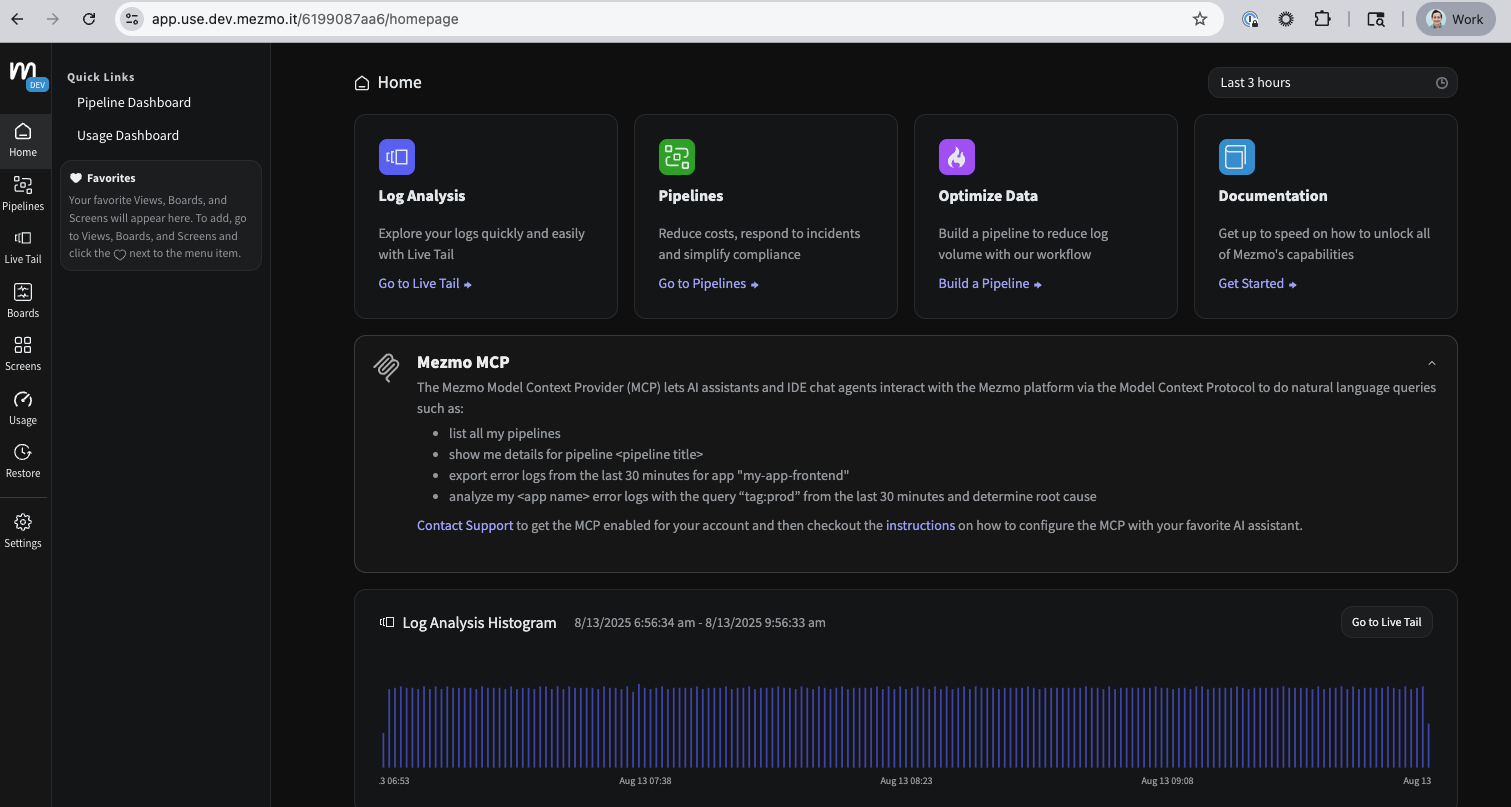Click the Aug 13 09:08 axis label

1167,780
